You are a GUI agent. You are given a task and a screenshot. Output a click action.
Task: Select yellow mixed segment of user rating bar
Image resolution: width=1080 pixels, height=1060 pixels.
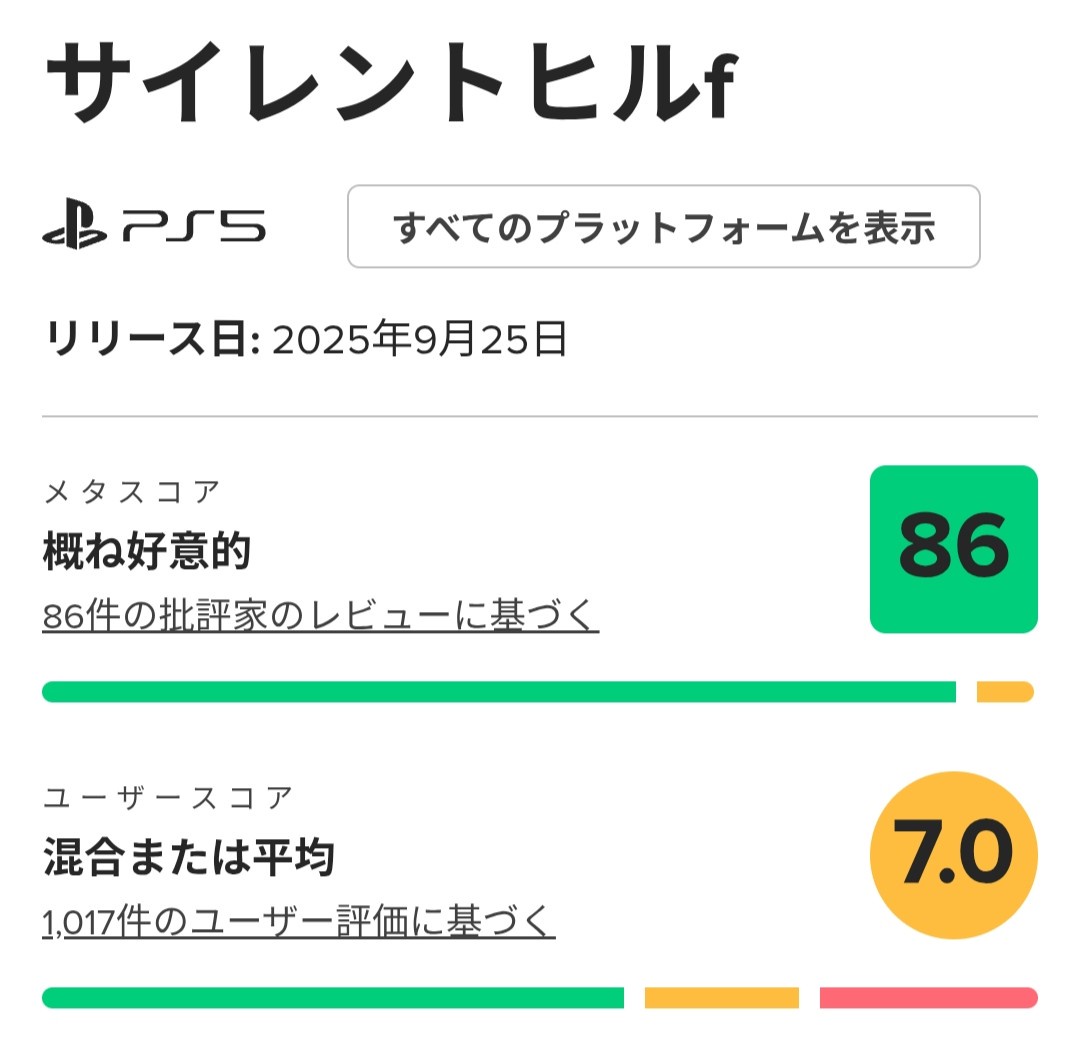721,998
